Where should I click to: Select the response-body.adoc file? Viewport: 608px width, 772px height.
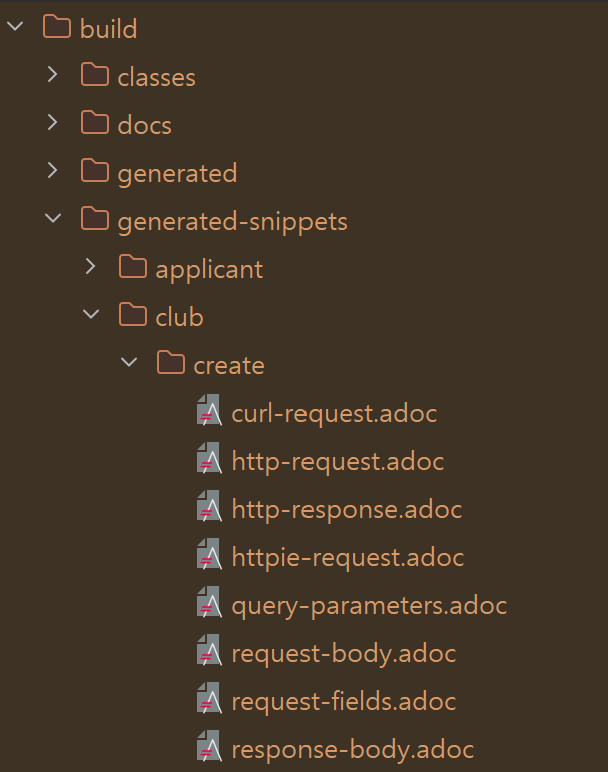pos(352,749)
